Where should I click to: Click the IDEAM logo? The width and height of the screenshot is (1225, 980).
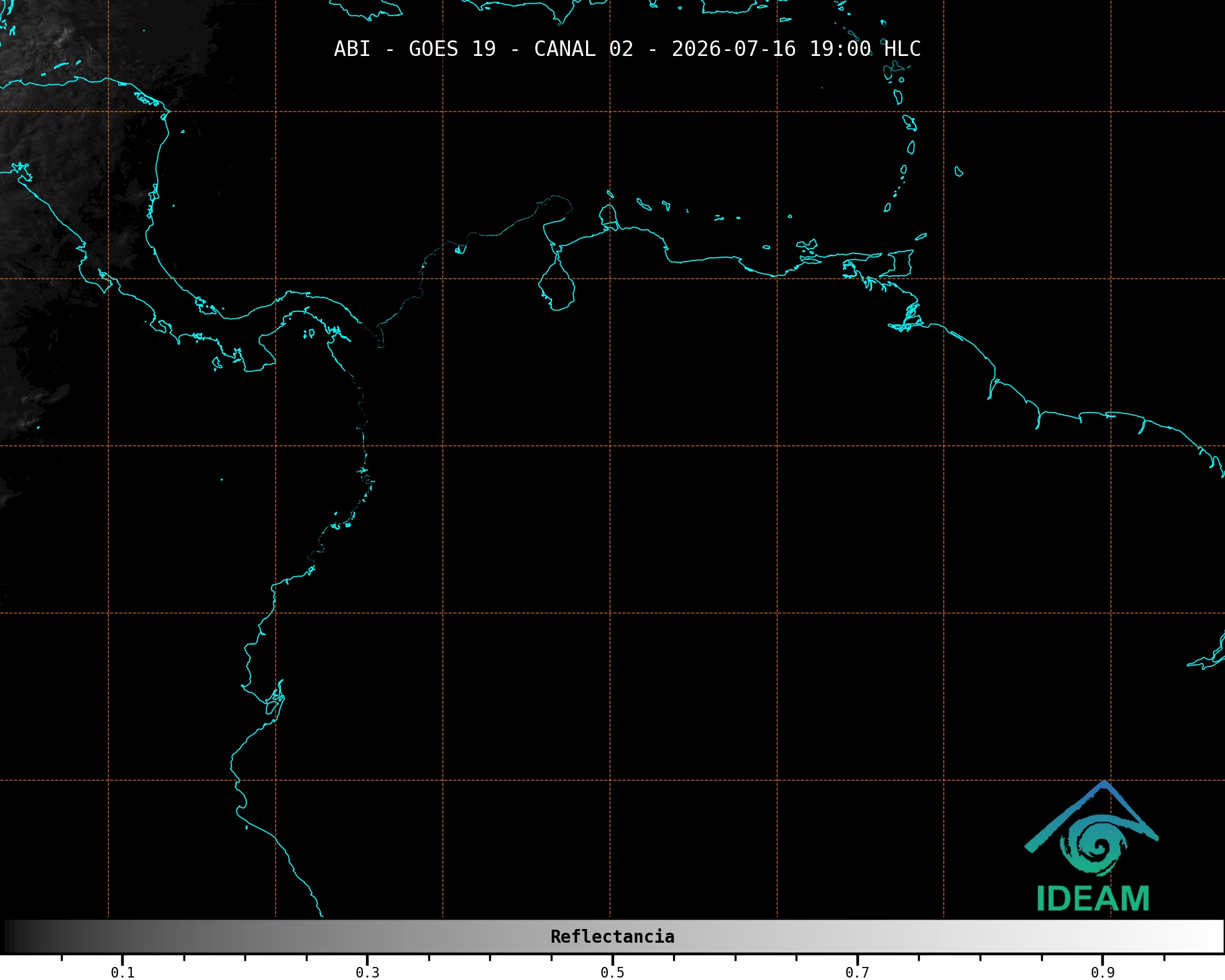[1092, 846]
